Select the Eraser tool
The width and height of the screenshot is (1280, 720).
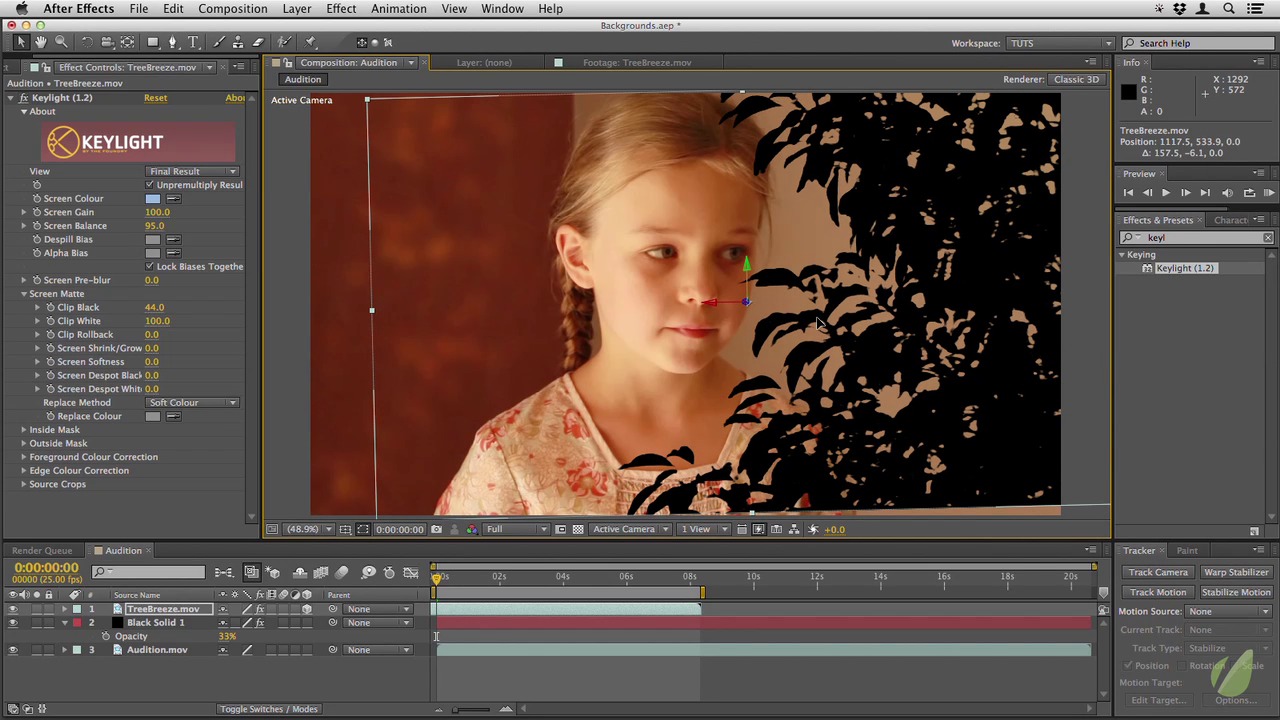[258, 42]
